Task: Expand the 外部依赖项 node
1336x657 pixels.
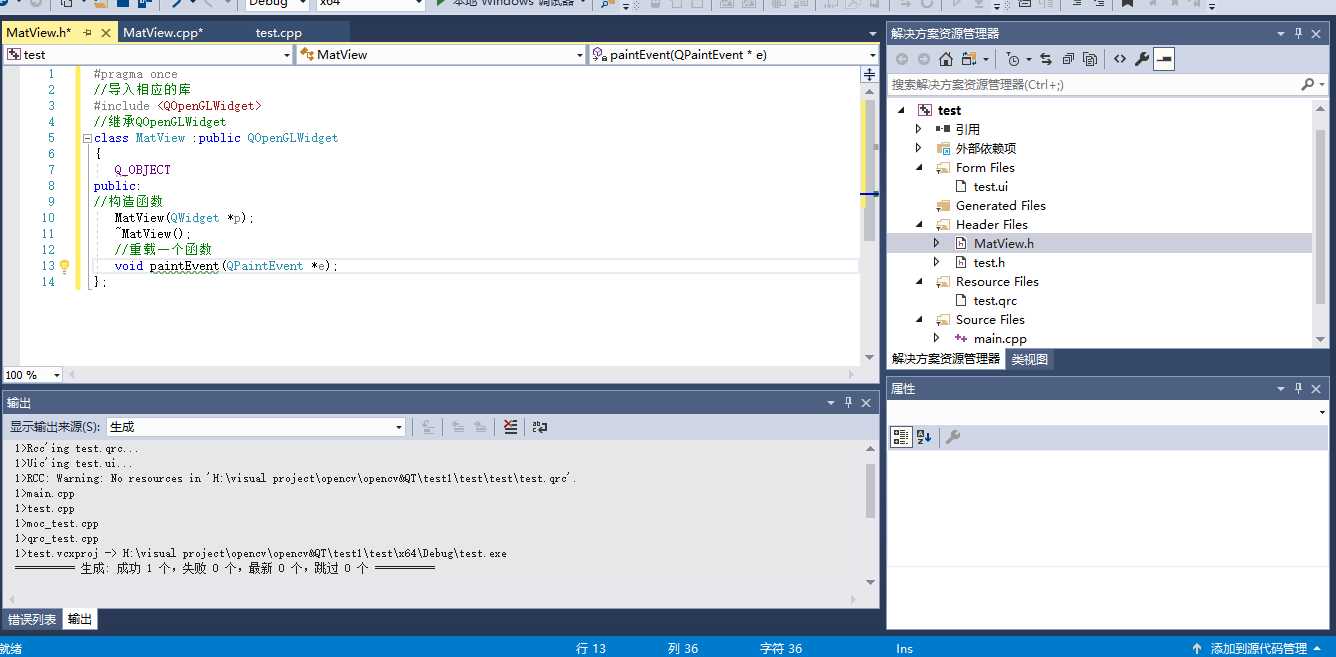Action: [919, 148]
